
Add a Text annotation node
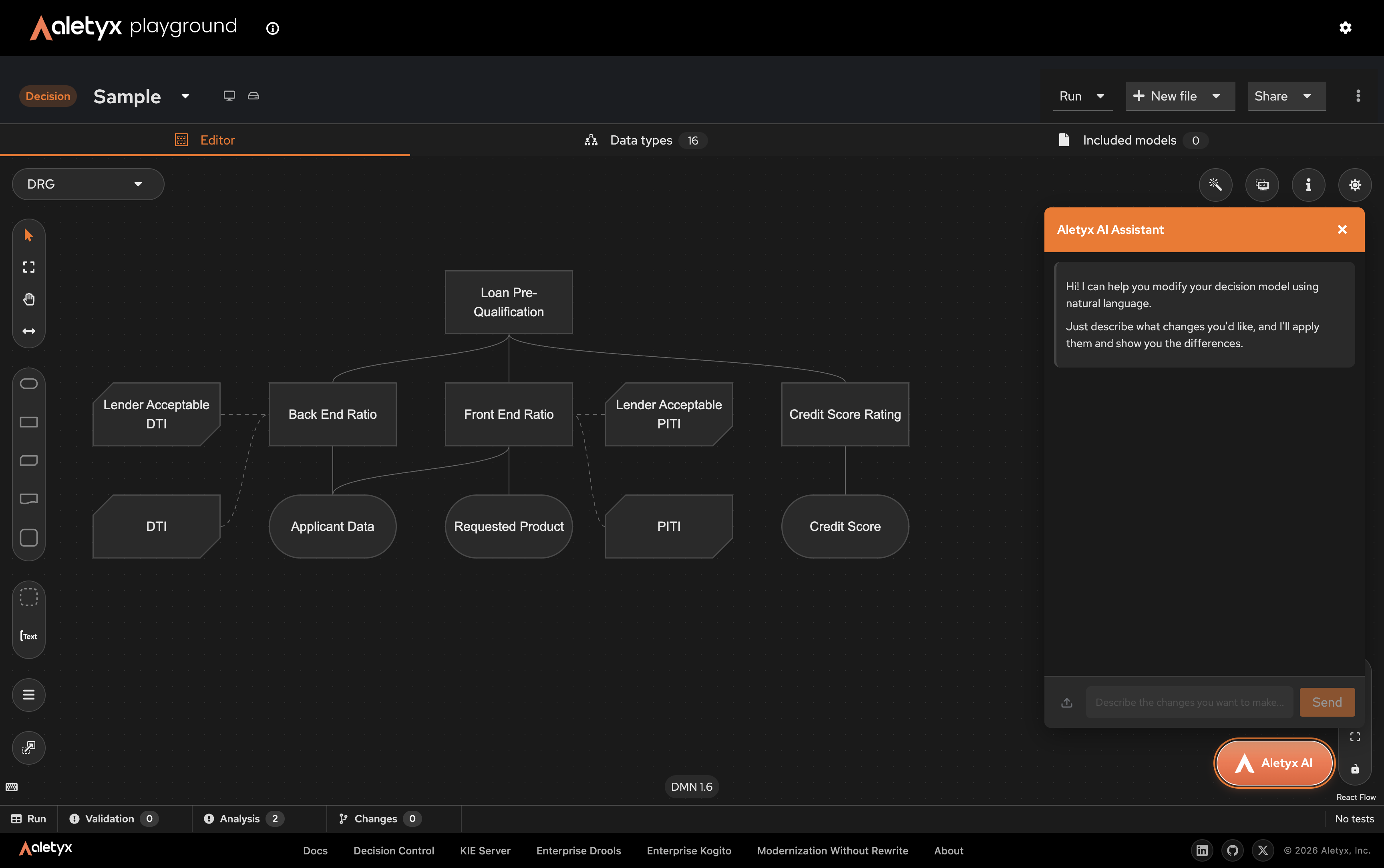(x=29, y=636)
